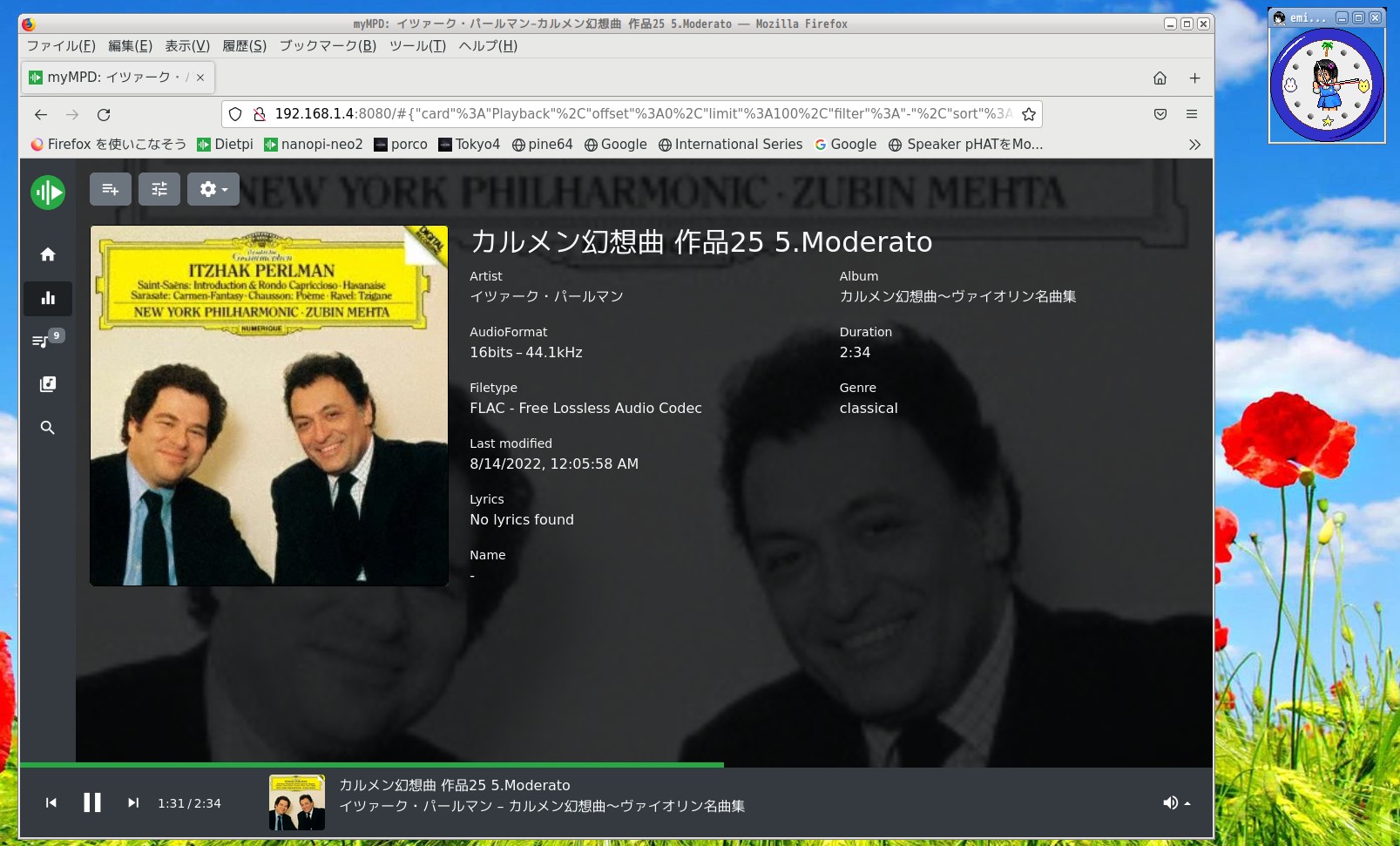Click the add to playlist button
1400x846 pixels.
[x=111, y=189]
